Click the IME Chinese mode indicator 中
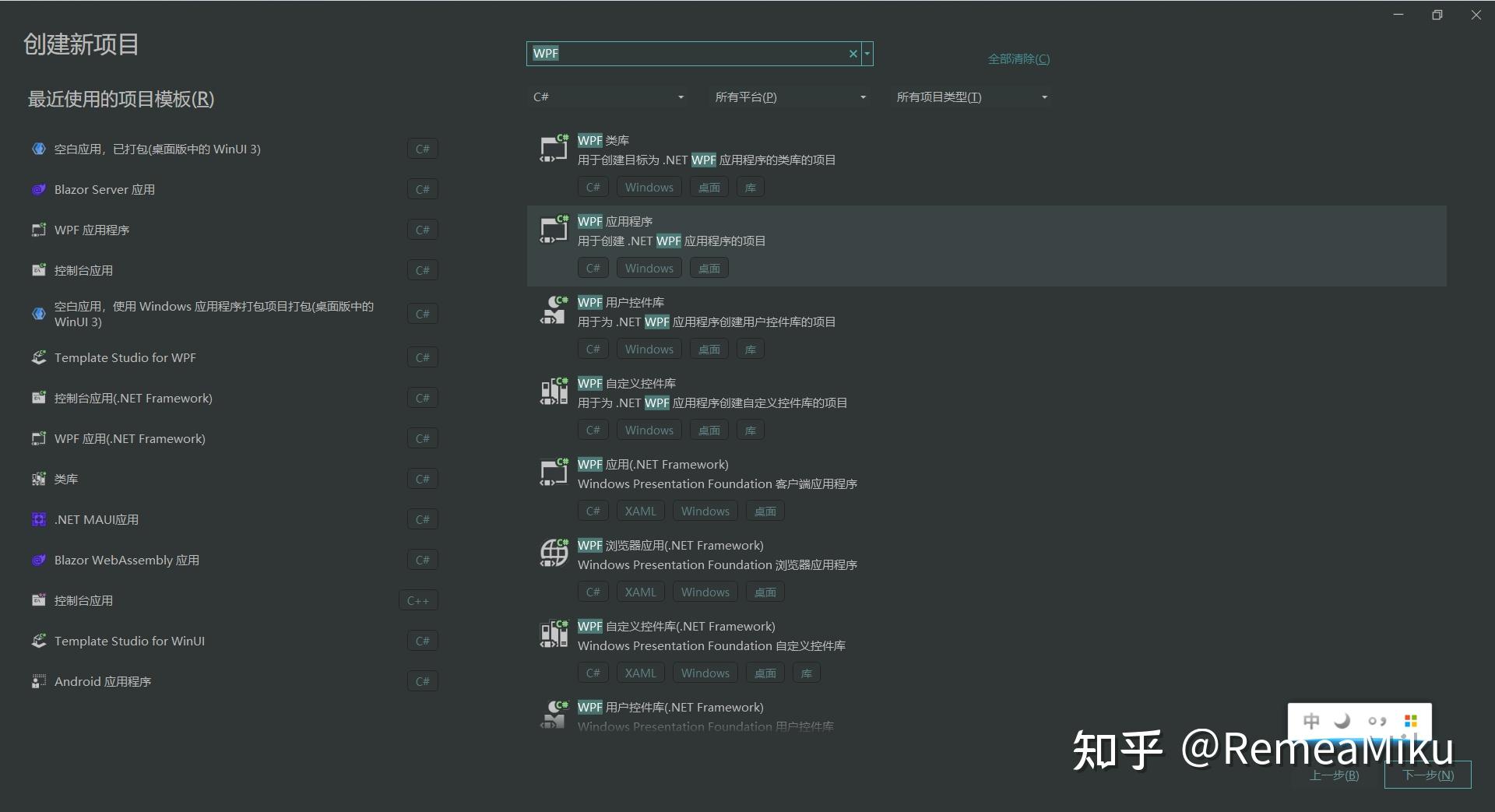The width and height of the screenshot is (1495, 812). [1312, 721]
